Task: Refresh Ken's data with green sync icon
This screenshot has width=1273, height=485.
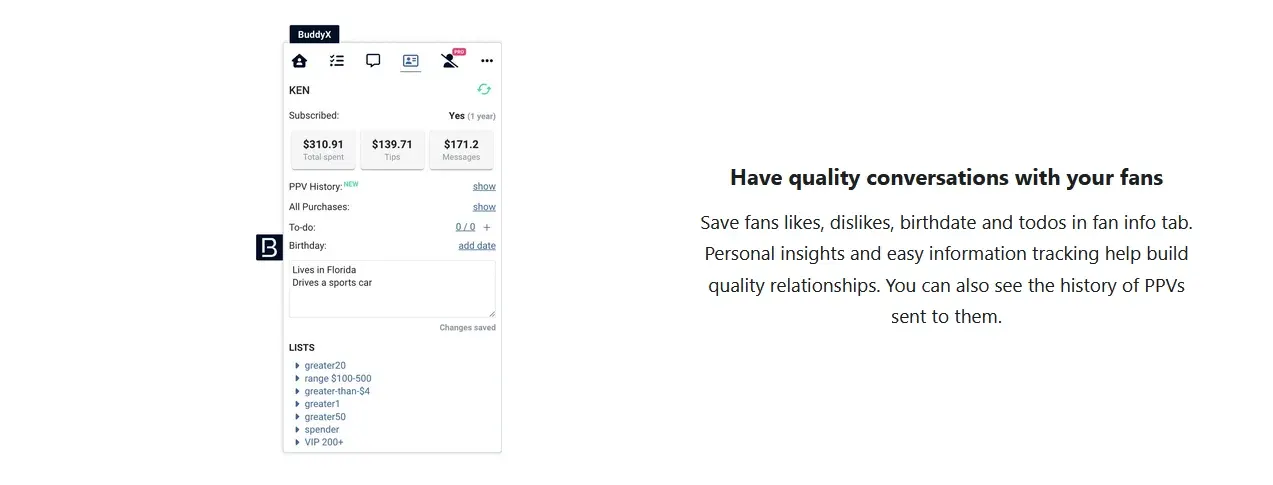Action: pos(484,89)
